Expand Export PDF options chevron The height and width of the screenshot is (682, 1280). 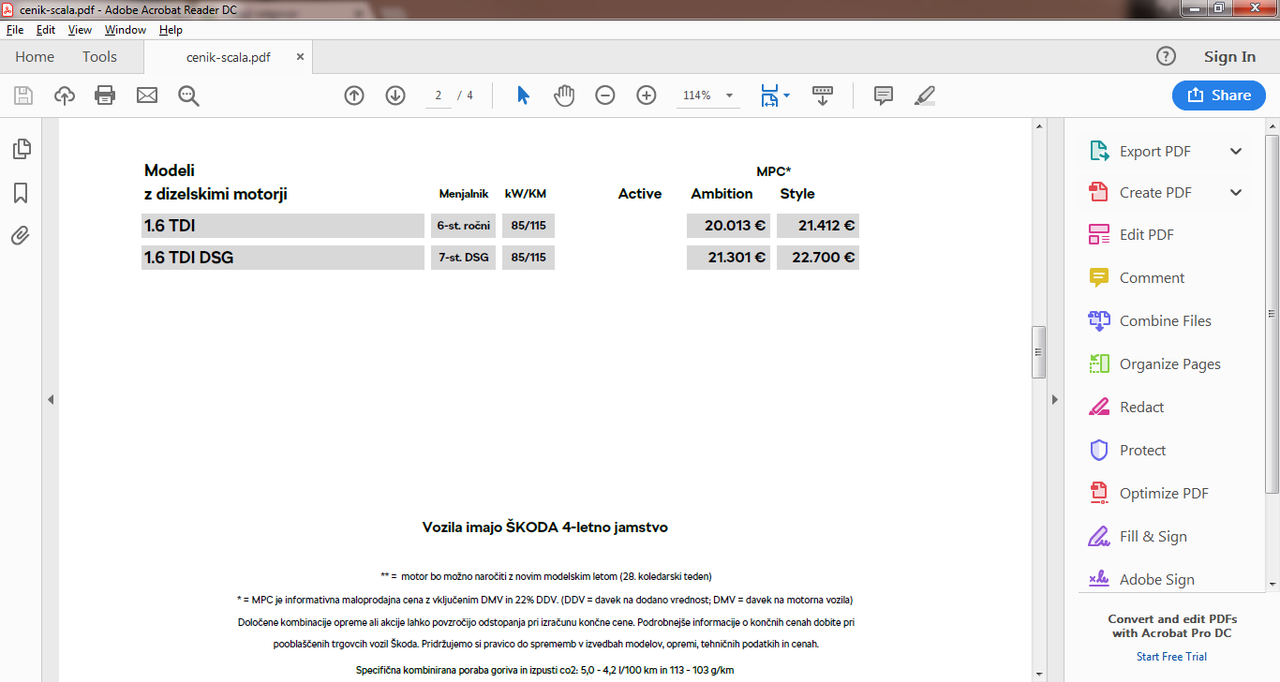[x=1236, y=151]
